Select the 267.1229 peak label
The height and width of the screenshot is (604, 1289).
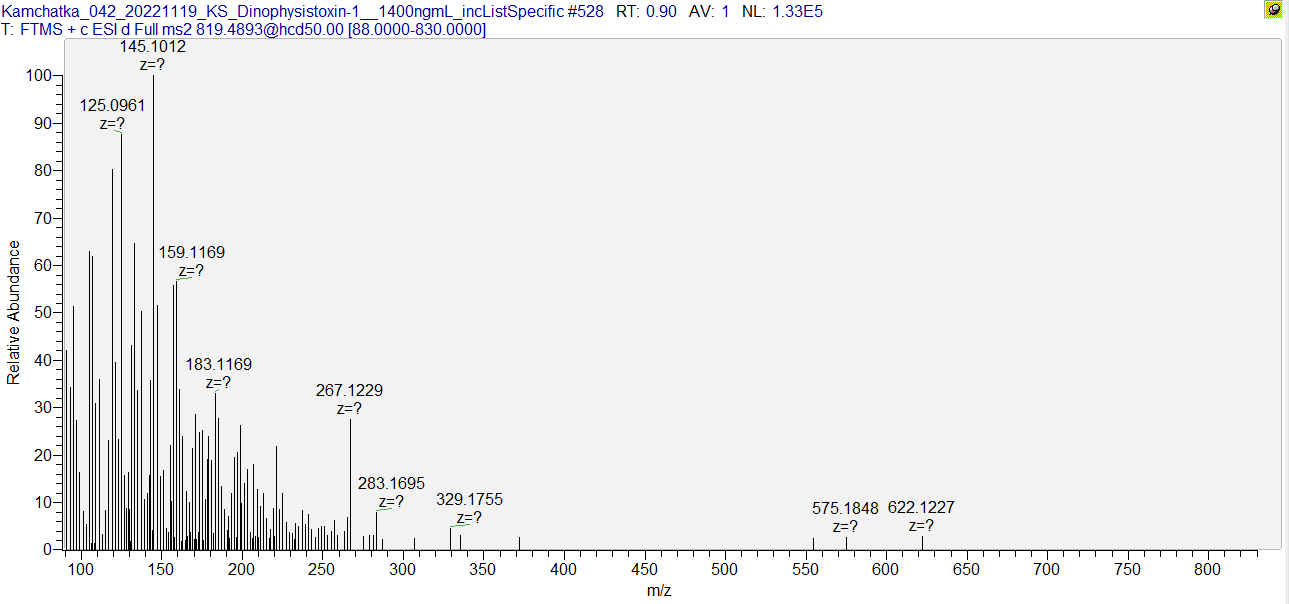[x=349, y=391]
